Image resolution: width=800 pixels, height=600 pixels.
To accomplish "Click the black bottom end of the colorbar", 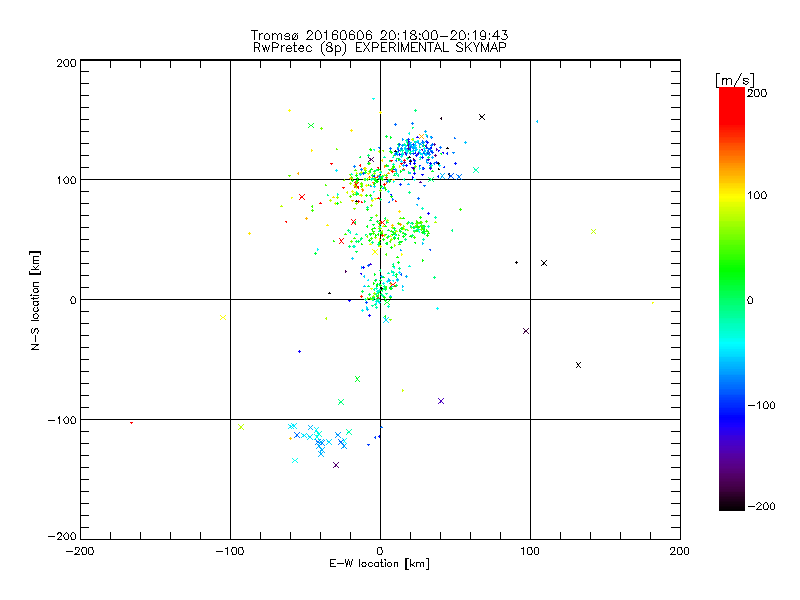I will click(732, 504).
